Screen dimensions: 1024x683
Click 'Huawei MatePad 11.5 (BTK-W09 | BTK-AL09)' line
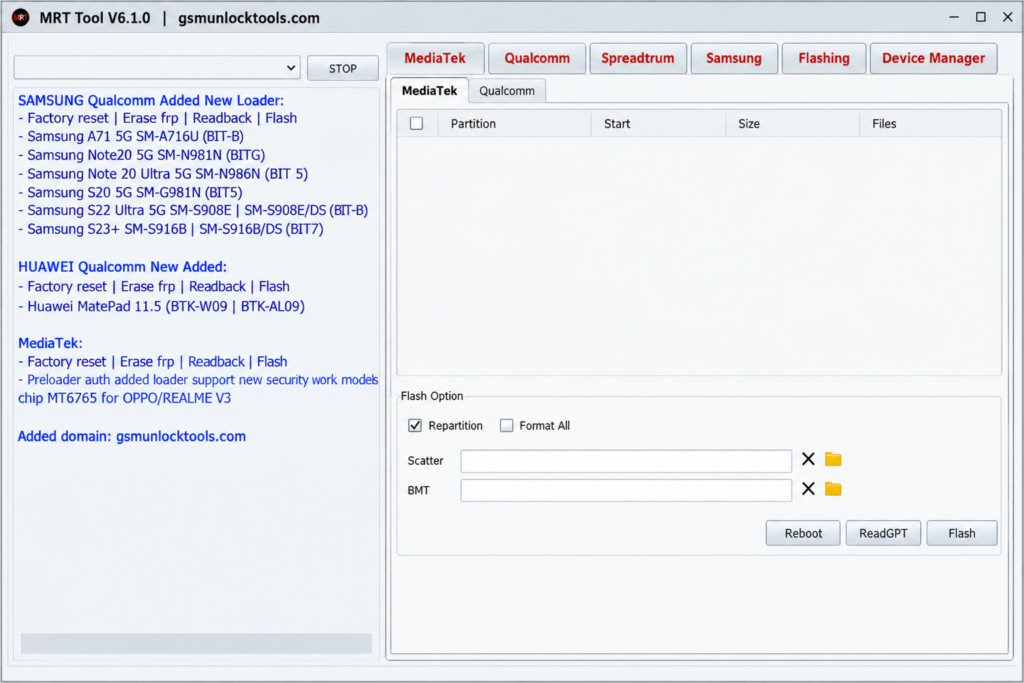[161, 306]
